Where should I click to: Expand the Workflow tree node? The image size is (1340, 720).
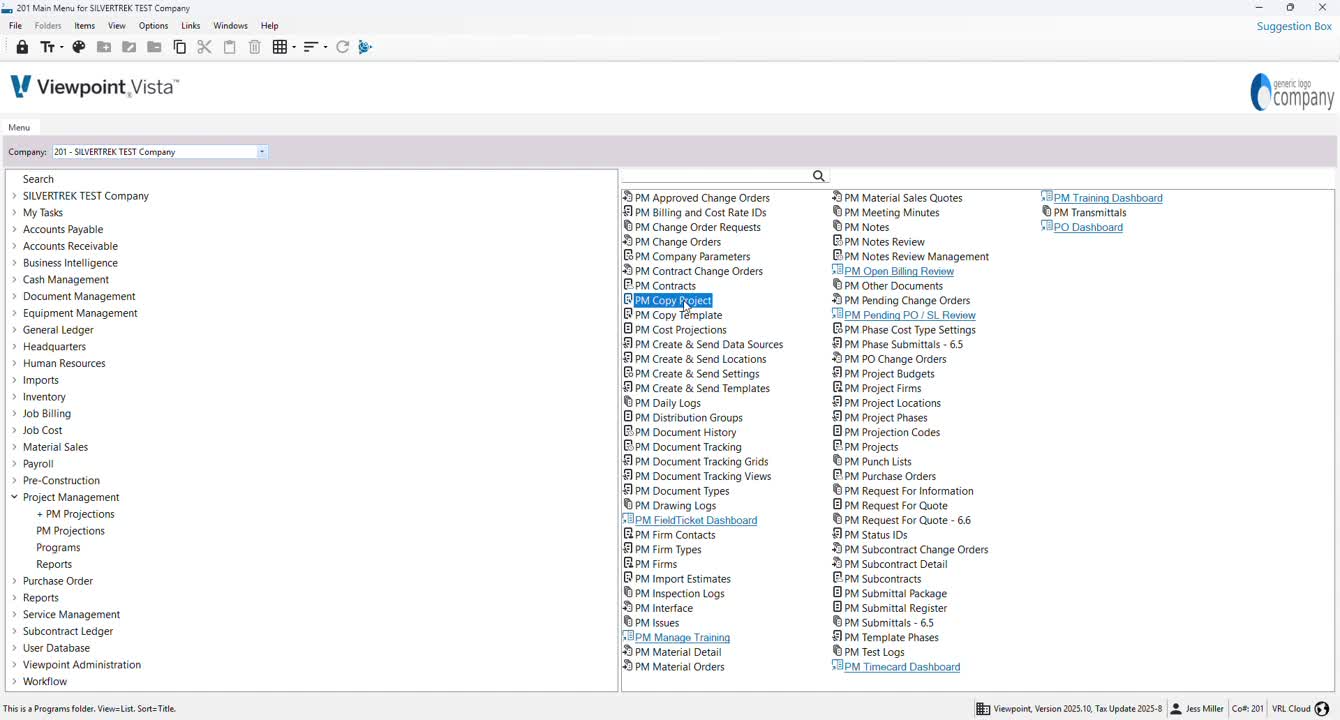[x=14, y=682]
